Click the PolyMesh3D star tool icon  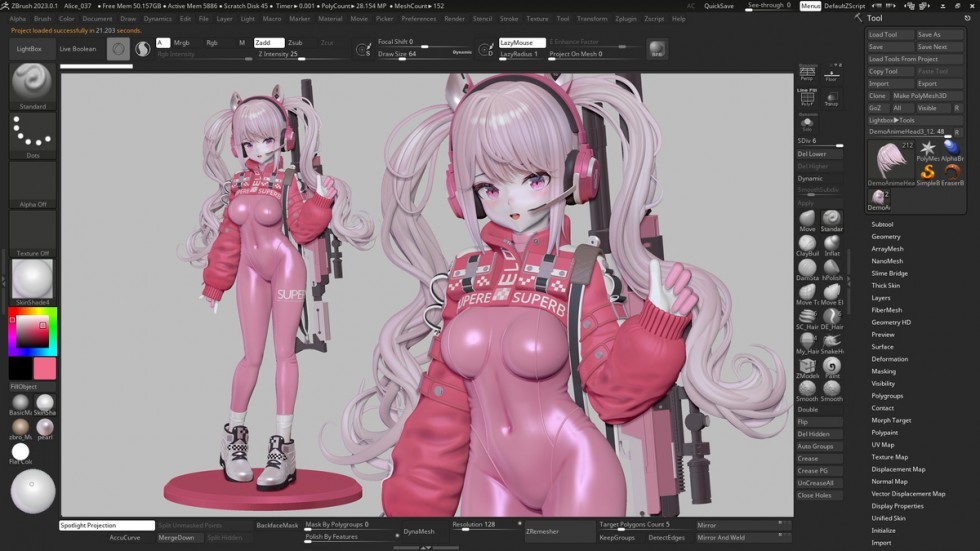(928, 149)
